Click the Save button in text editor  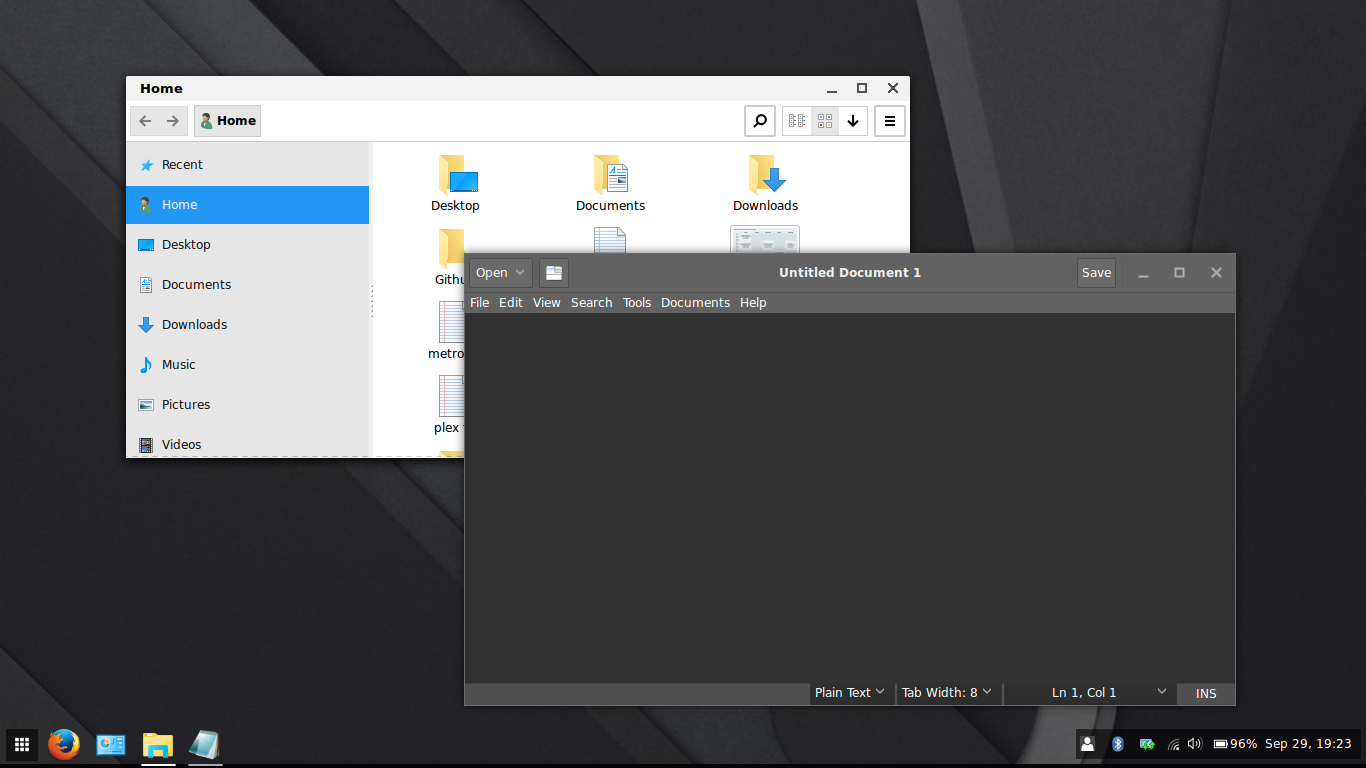coord(1096,273)
